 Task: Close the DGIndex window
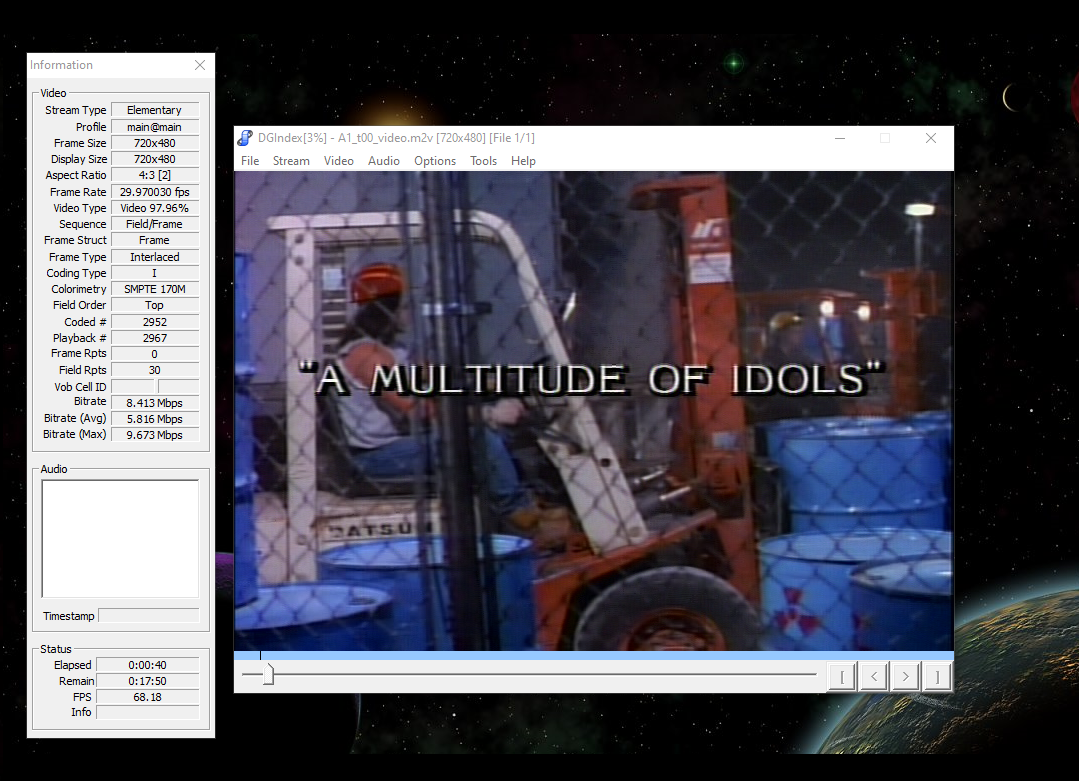930,138
